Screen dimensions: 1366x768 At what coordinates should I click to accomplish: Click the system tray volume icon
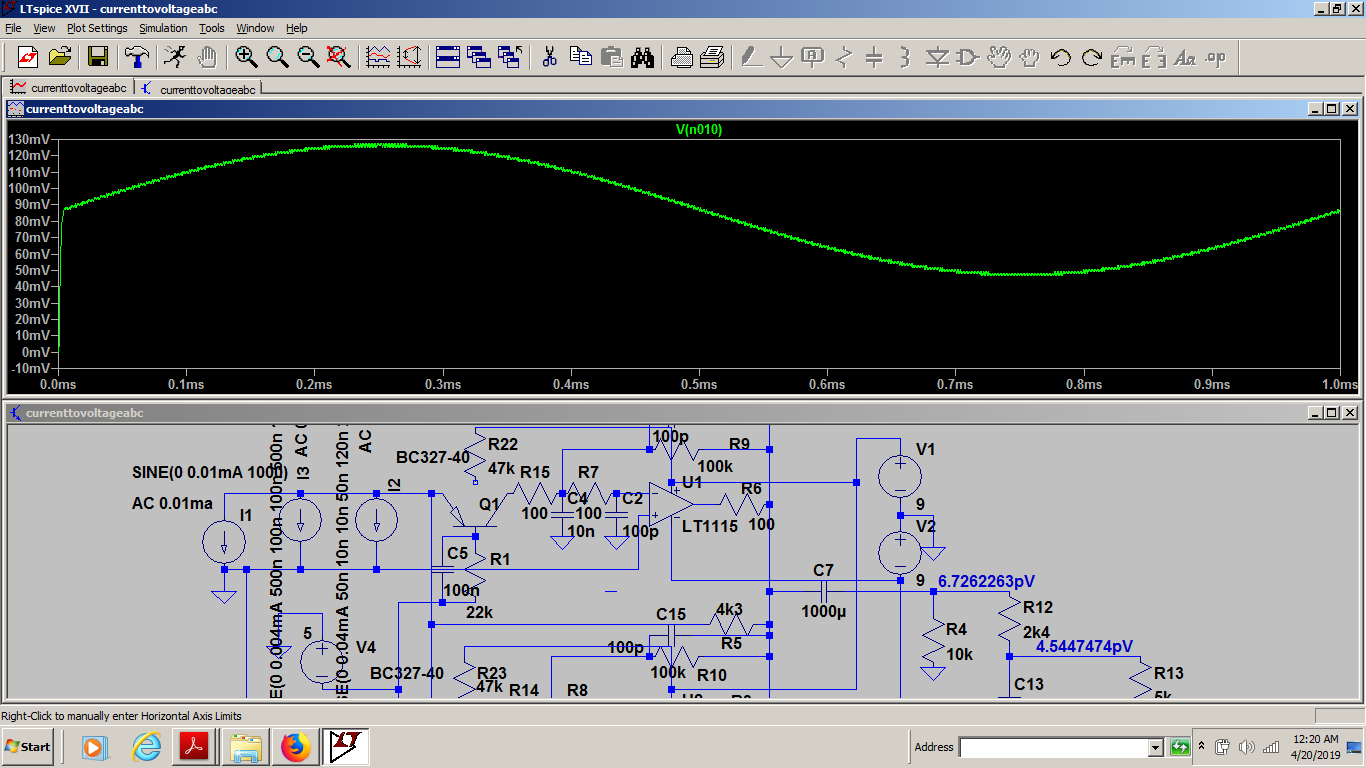[x=1246, y=747]
